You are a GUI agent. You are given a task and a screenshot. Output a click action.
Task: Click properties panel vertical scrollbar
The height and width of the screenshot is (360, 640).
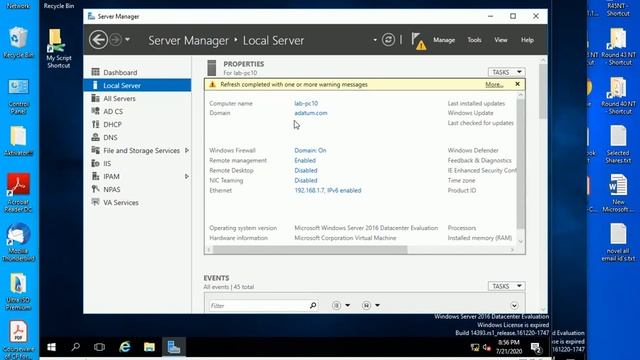tap(520, 163)
